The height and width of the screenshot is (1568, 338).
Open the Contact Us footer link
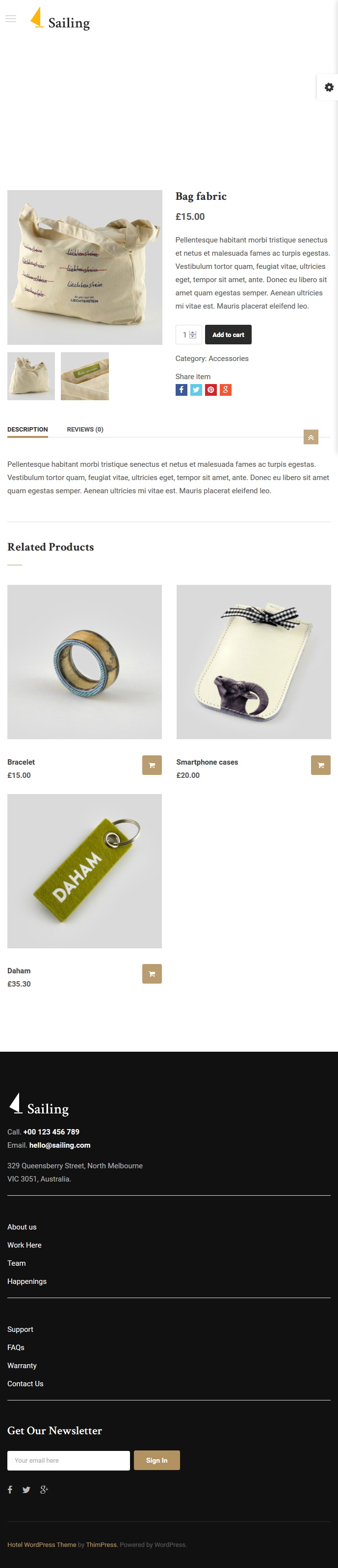(25, 1384)
